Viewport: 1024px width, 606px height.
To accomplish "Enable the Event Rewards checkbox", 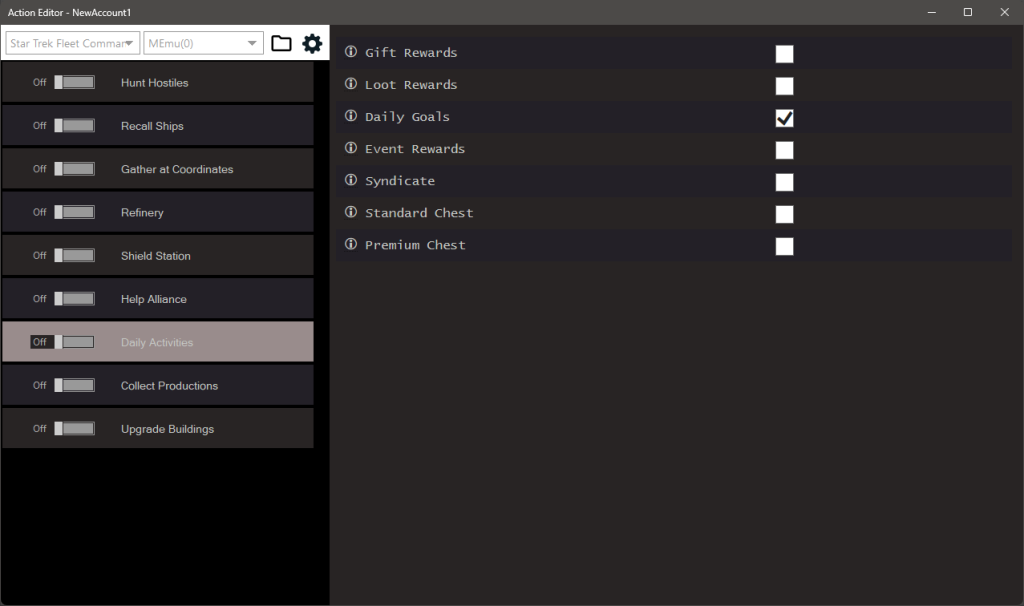I will 784,149.
